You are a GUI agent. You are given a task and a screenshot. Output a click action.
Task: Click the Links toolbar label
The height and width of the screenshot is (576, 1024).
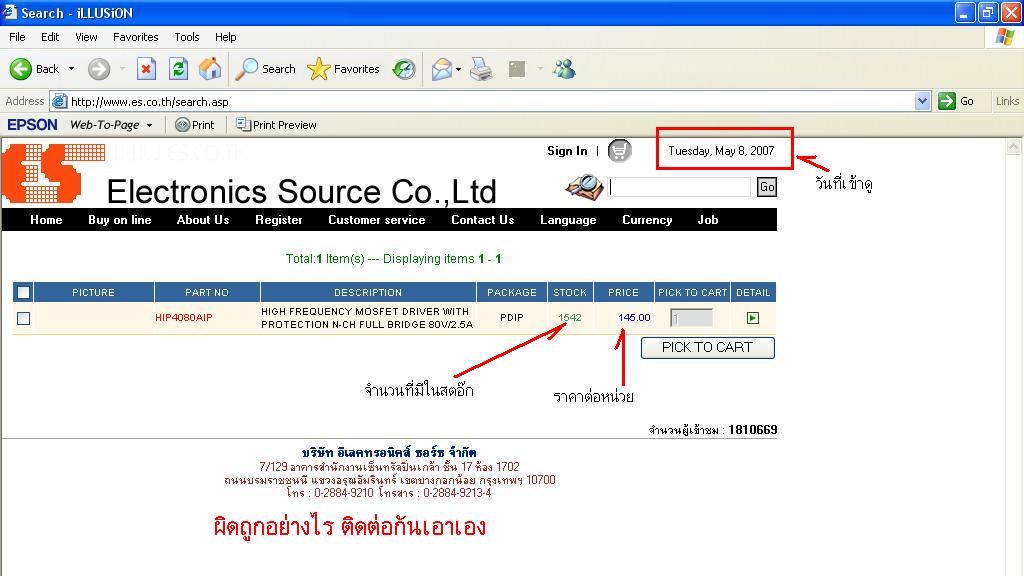click(1007, 101)
